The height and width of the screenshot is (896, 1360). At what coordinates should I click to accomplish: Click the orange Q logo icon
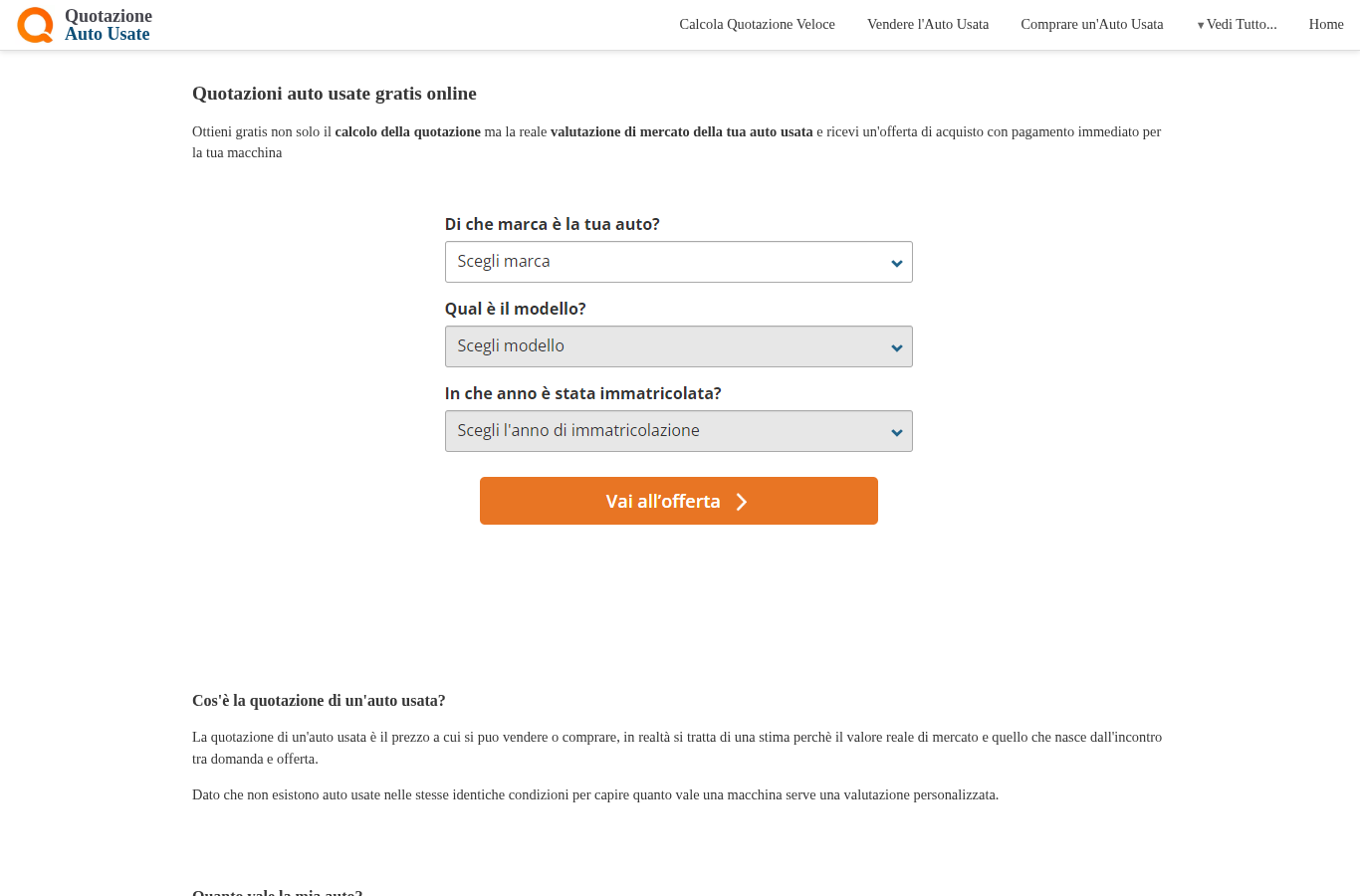(35, 25)
